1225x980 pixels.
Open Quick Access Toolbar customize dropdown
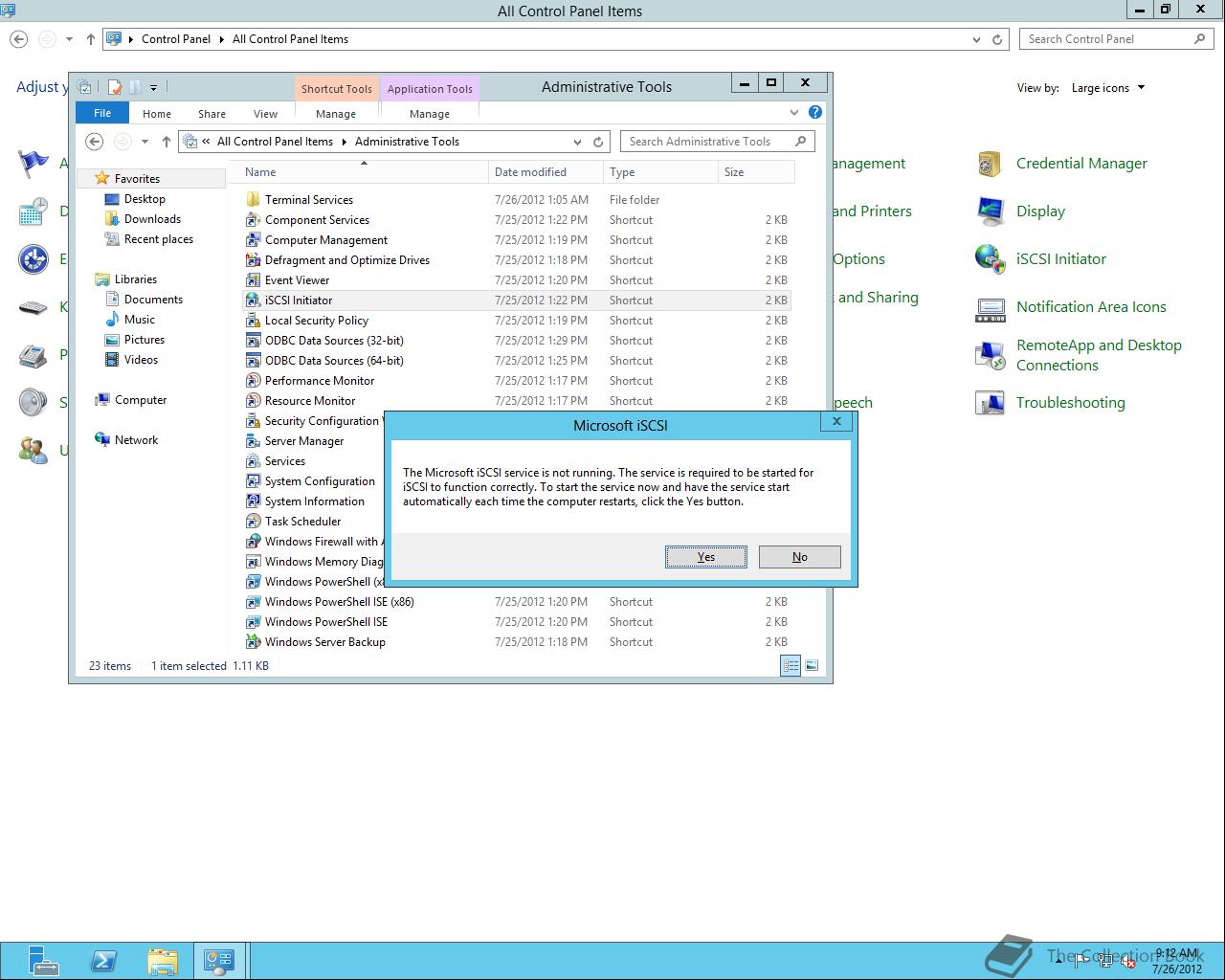pyautogui.click(x=153, y=87)
